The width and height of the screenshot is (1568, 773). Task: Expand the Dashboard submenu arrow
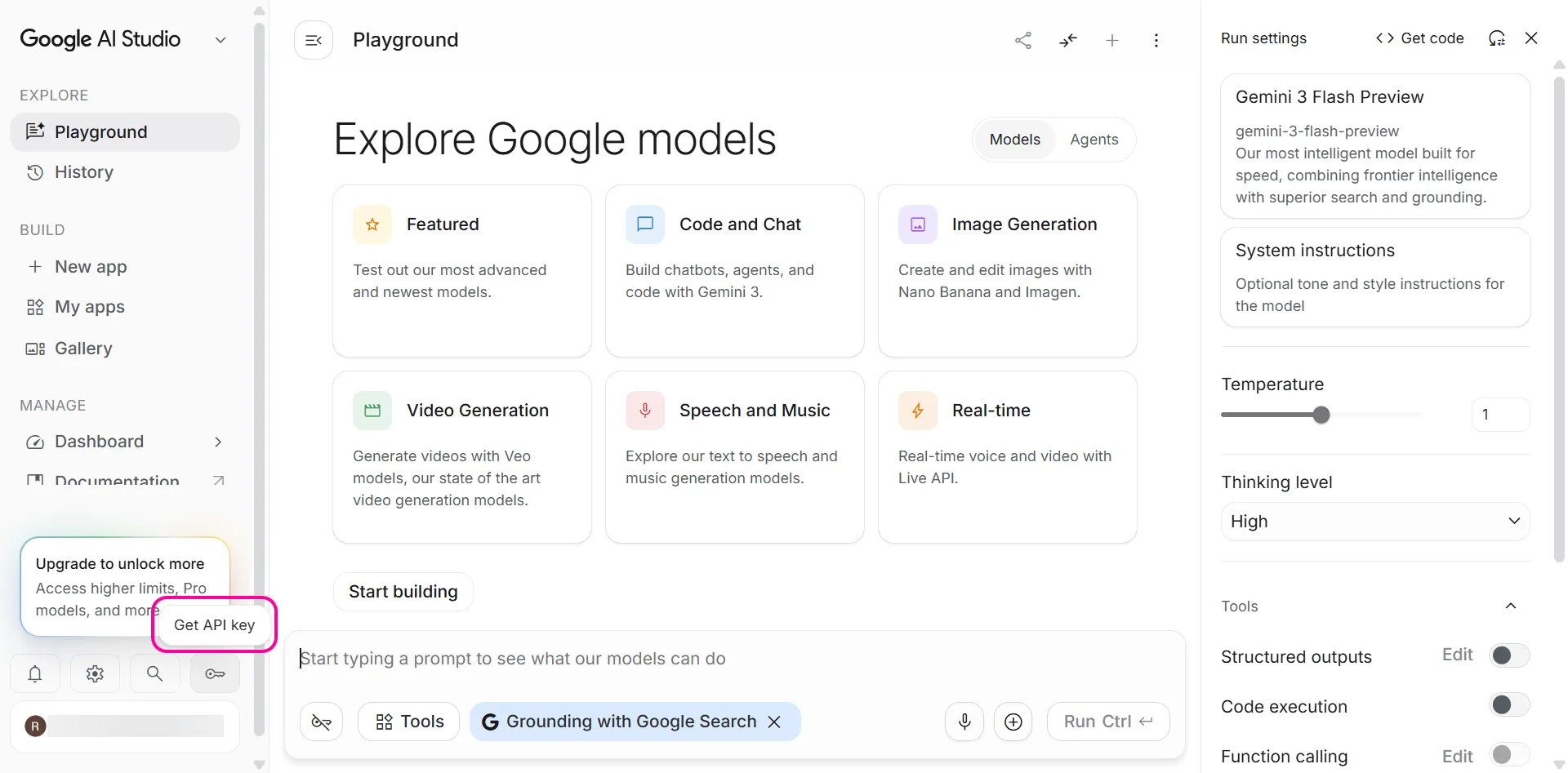click(x=218, y=442)
